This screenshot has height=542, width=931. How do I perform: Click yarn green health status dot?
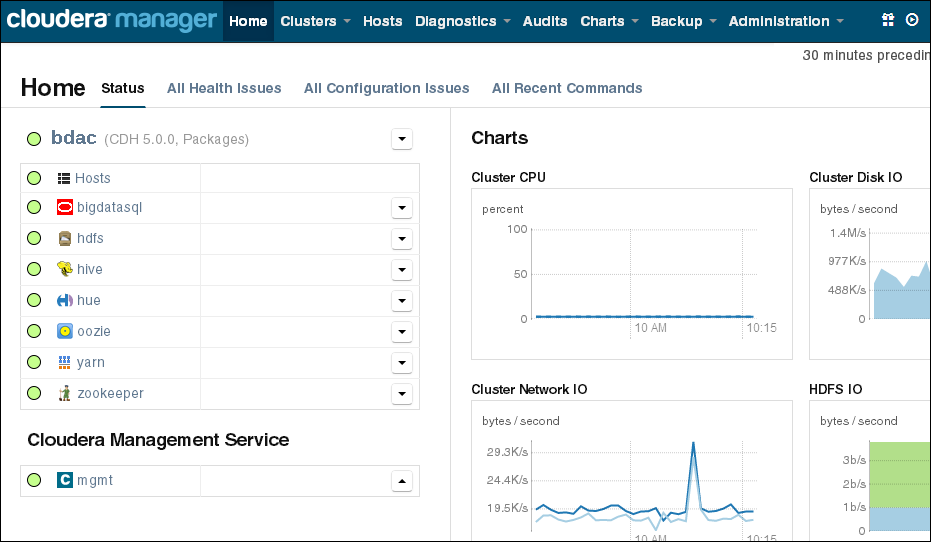pos(34,362)
